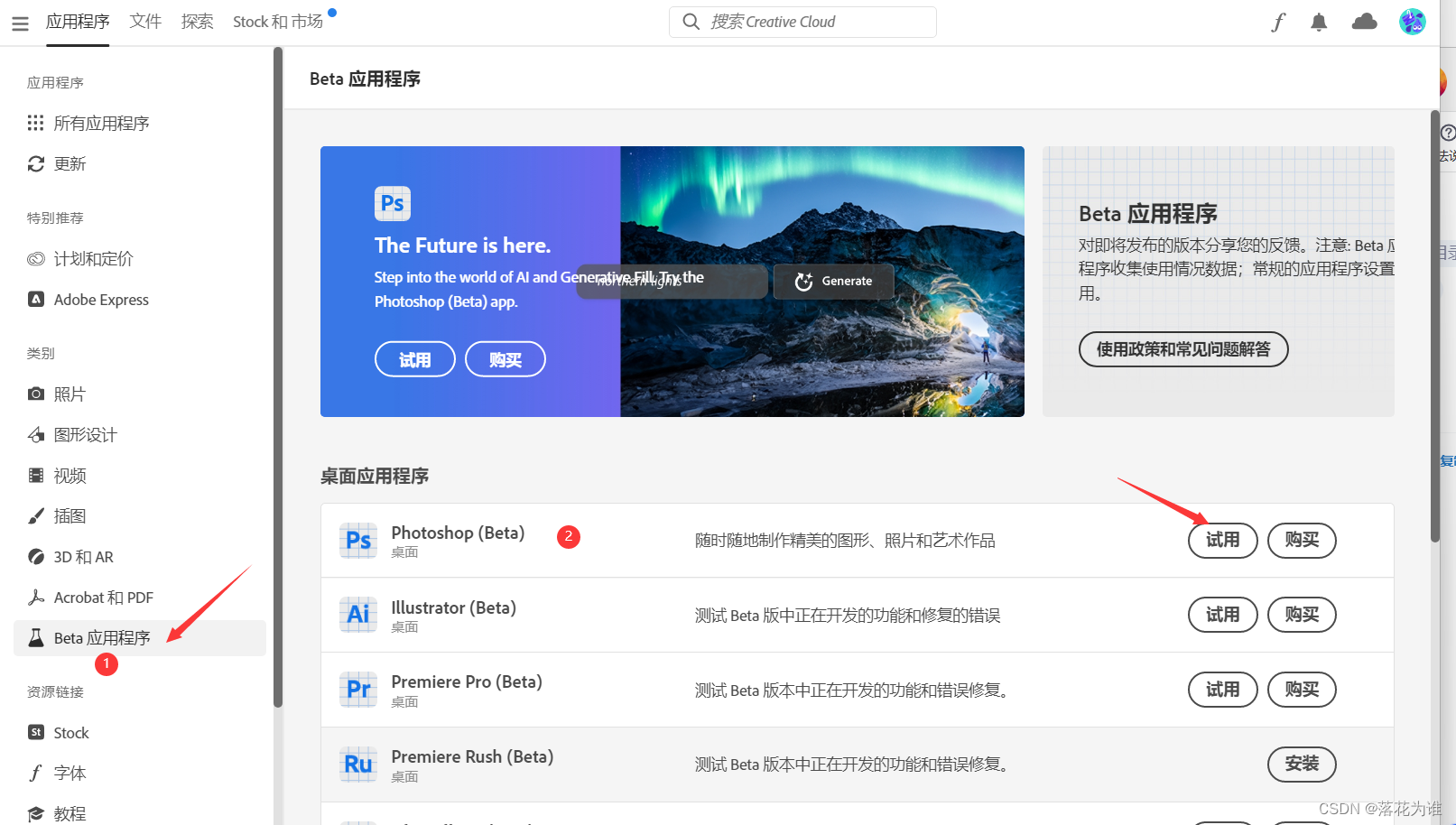Screen dimensions: 1456x825
Task: Click the Photoshop (Beta) Ps app icon
Action: click(358, 541)
